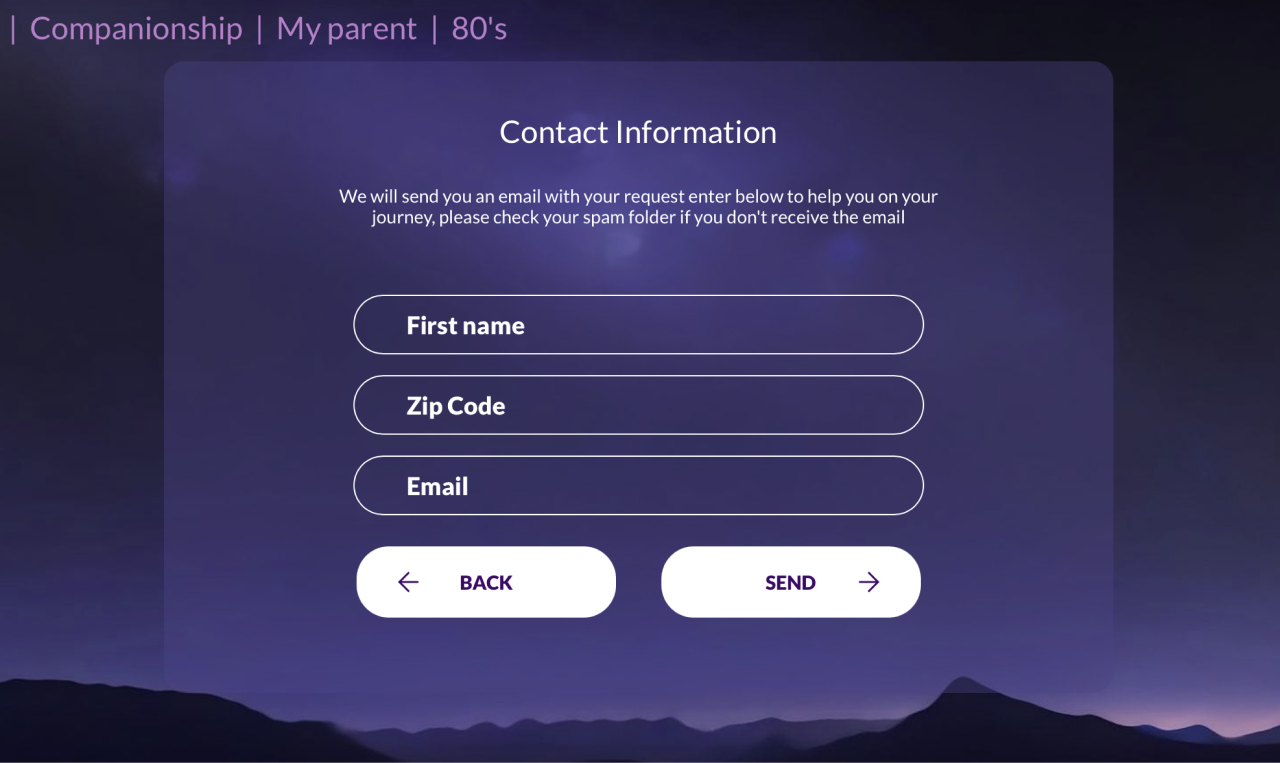
Task: Click the "Zip Code" placeholder text
Action: click(455, 405)
